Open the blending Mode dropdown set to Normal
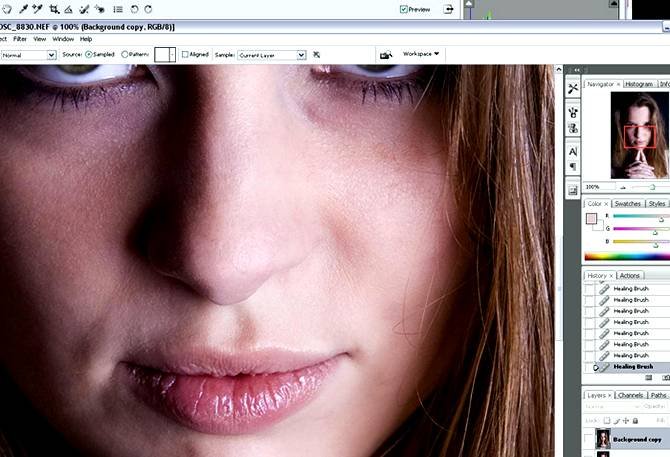670x457 pixels. click(x=28, y=55)
